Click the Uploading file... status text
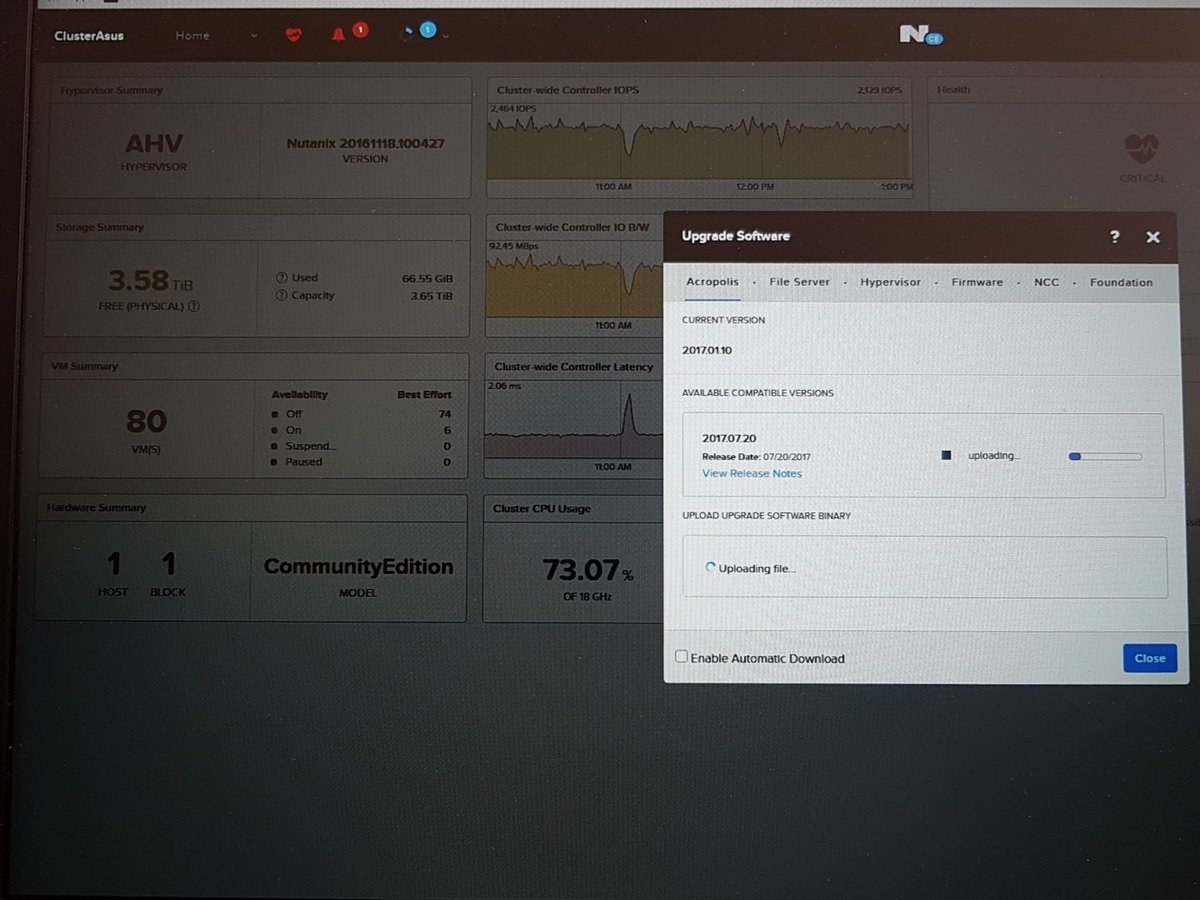The image size is (1200, 900). 757,568
